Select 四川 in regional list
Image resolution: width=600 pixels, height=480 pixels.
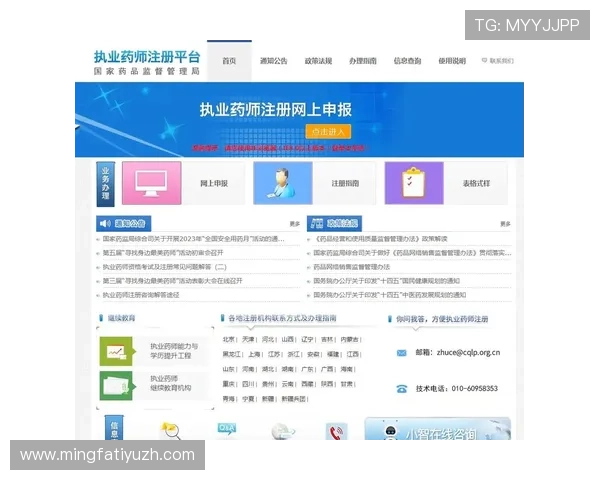click(248, 384)
